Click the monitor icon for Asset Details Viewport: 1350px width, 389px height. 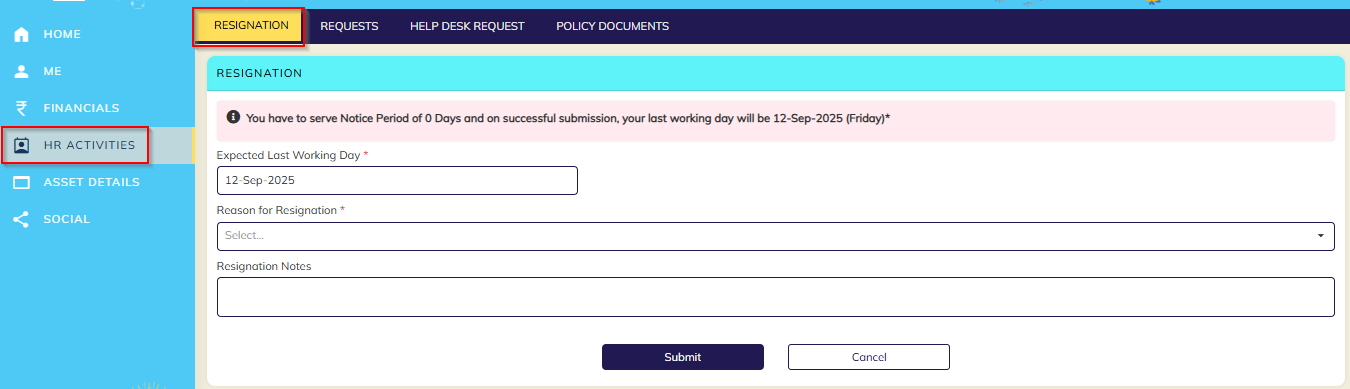click(21, 182)
